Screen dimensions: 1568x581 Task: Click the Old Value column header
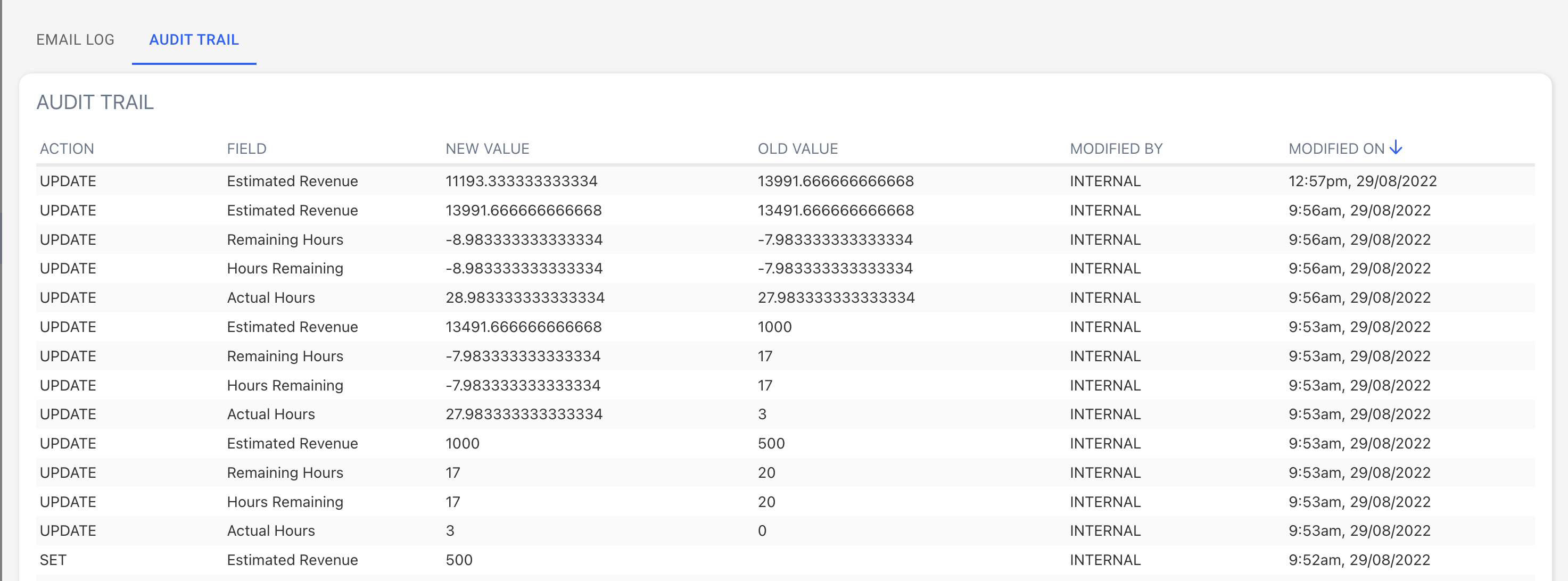pyautogui.click(x=797, y=148)
